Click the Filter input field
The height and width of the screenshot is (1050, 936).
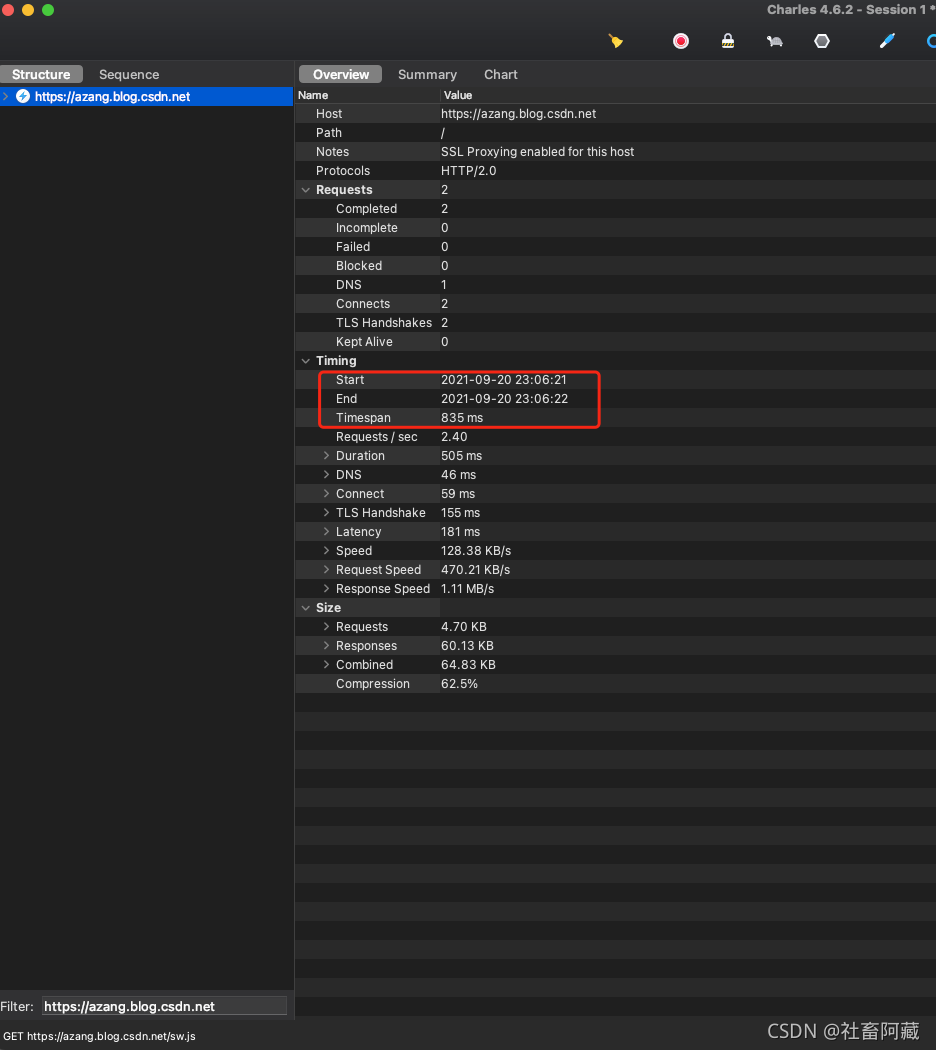coord(165,1006)
